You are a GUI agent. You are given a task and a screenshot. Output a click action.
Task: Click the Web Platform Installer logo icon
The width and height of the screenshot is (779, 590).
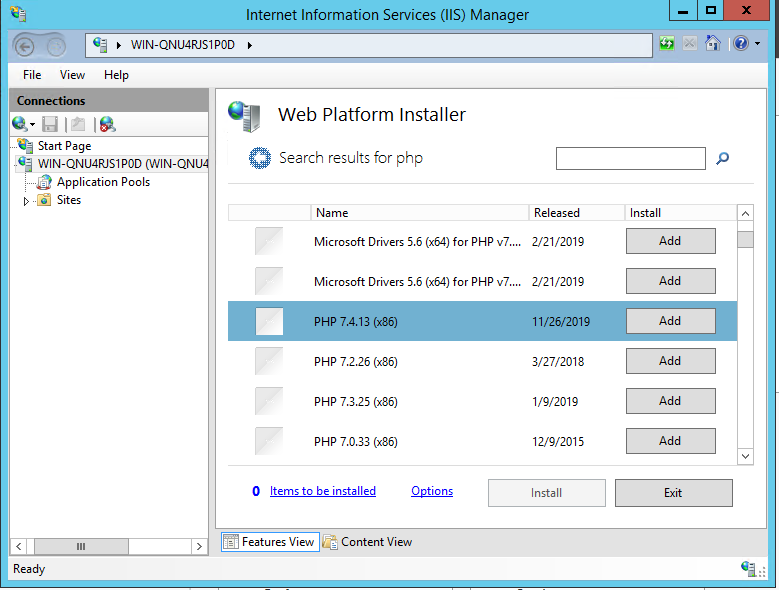coord(244,116)
